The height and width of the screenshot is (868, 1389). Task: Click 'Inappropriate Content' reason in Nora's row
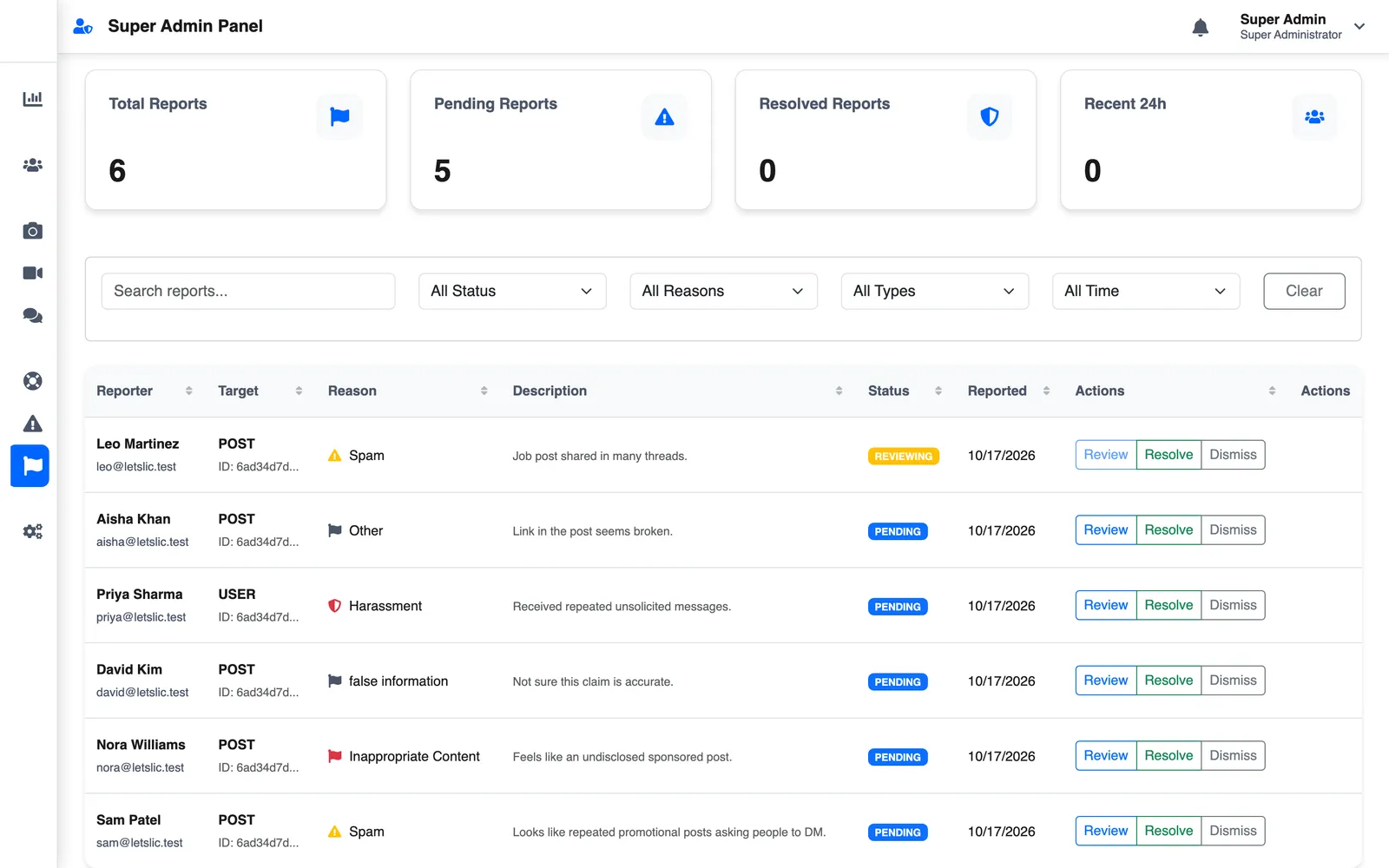click(414, 757)
